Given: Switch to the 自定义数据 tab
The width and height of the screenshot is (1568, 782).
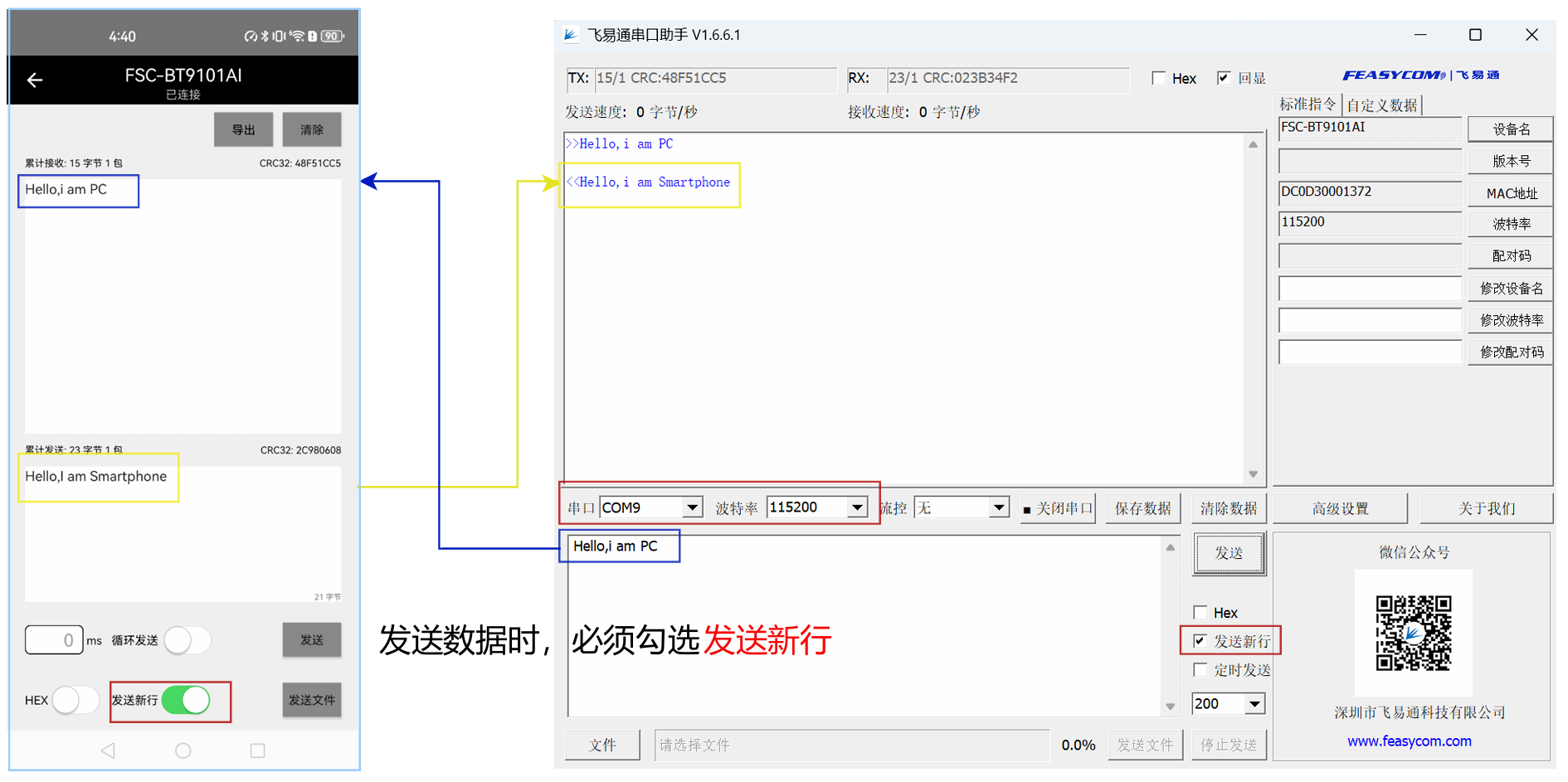Looking at the screenshot, I should coord(1381,105).
